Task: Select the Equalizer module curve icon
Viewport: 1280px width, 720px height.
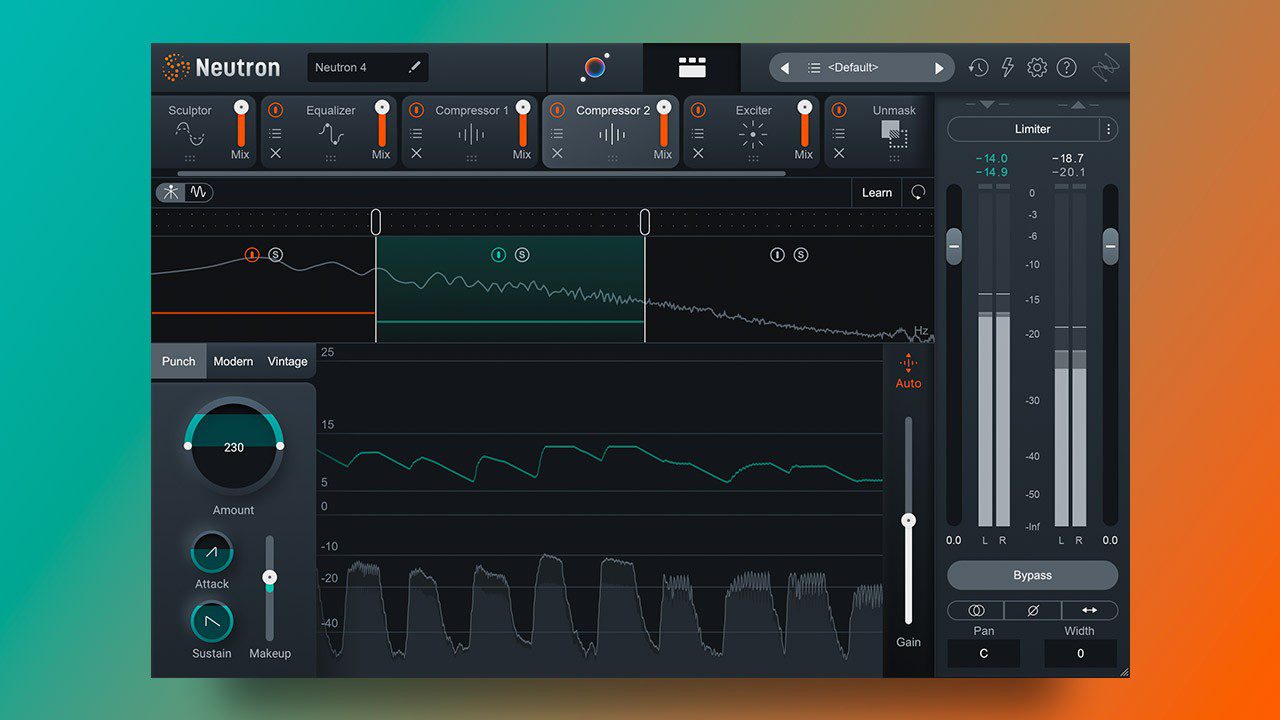Action: pyautogui.click(x=331, y=133)
